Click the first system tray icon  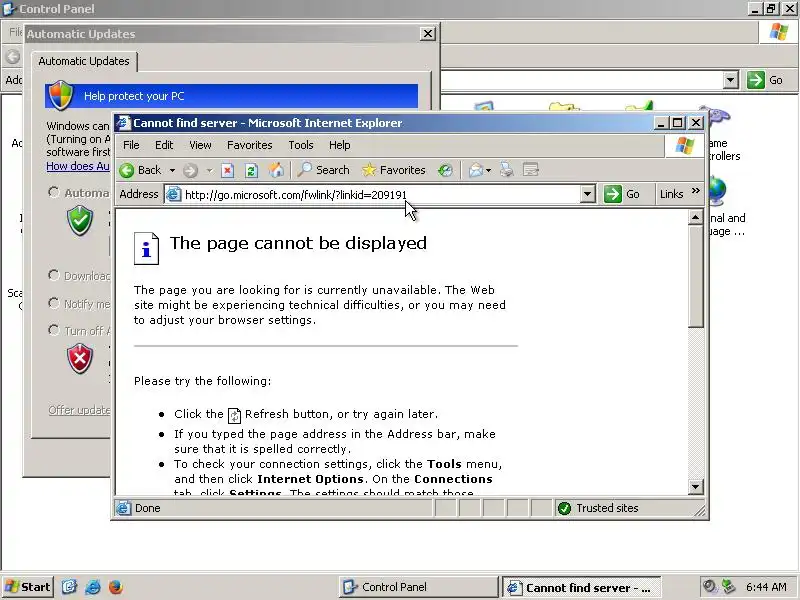tap(709, 586)
